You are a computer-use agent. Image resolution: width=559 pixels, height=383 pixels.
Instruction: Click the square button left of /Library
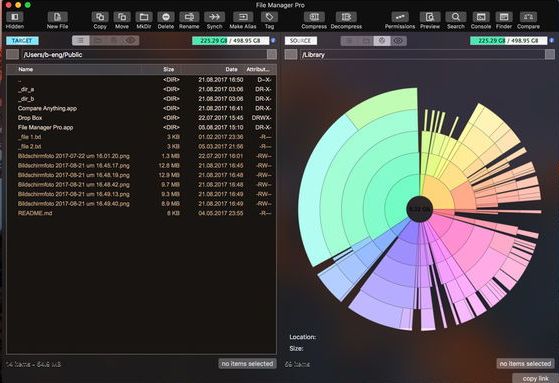(291, 55)
